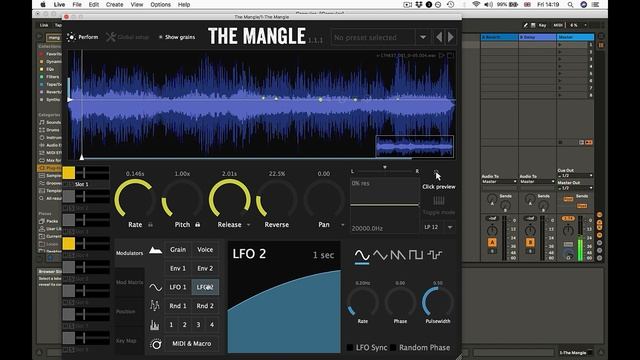Select the triangle LFO waveform
Viewport: 640px width, 360px height.
pos(380,255)
